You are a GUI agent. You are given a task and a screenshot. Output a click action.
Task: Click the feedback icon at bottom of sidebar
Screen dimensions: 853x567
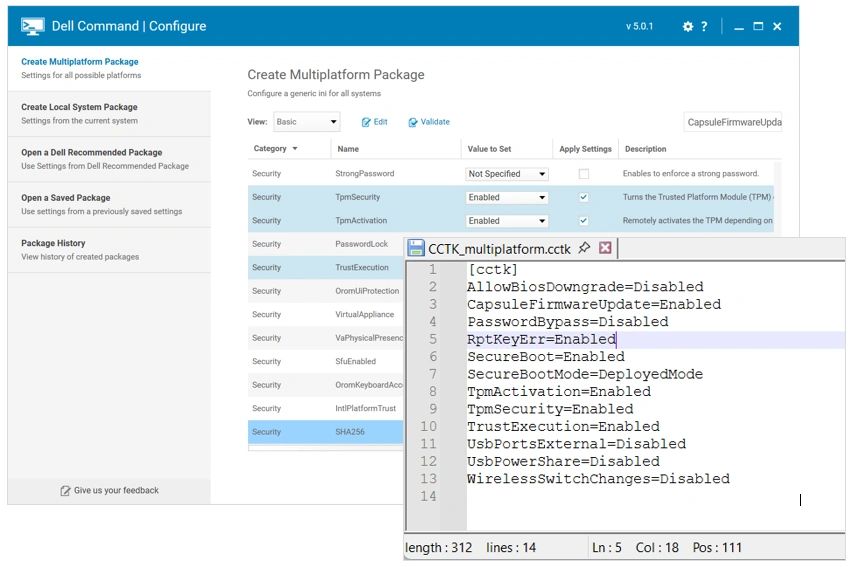tap(65, 491)
